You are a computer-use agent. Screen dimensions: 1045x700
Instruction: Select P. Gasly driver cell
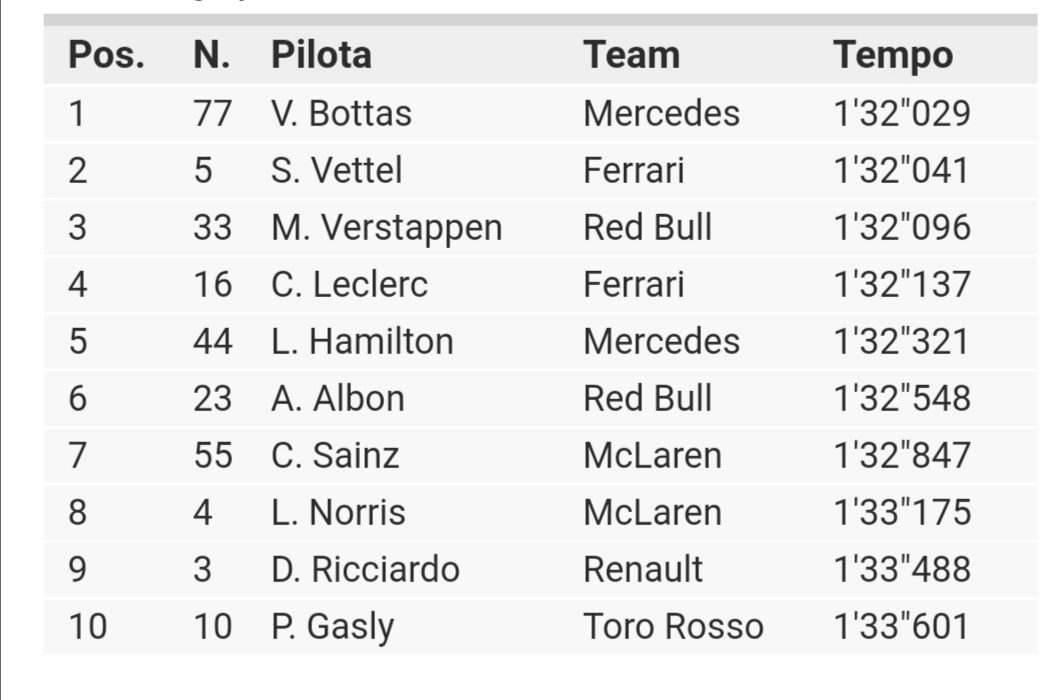(x=333, y=627)
